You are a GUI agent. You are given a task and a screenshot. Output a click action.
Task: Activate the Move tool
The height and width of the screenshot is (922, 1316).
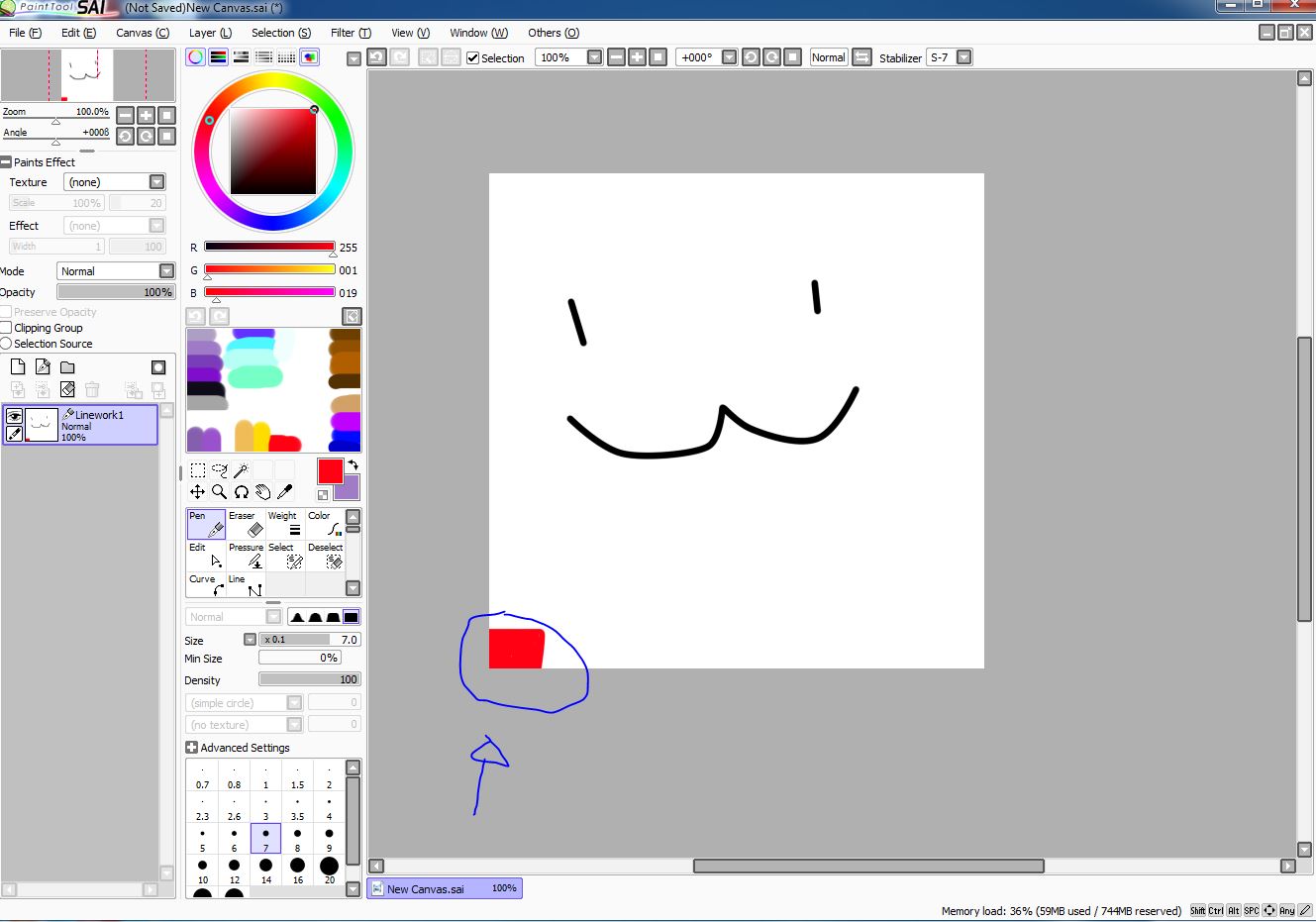[x=197, y=491]
